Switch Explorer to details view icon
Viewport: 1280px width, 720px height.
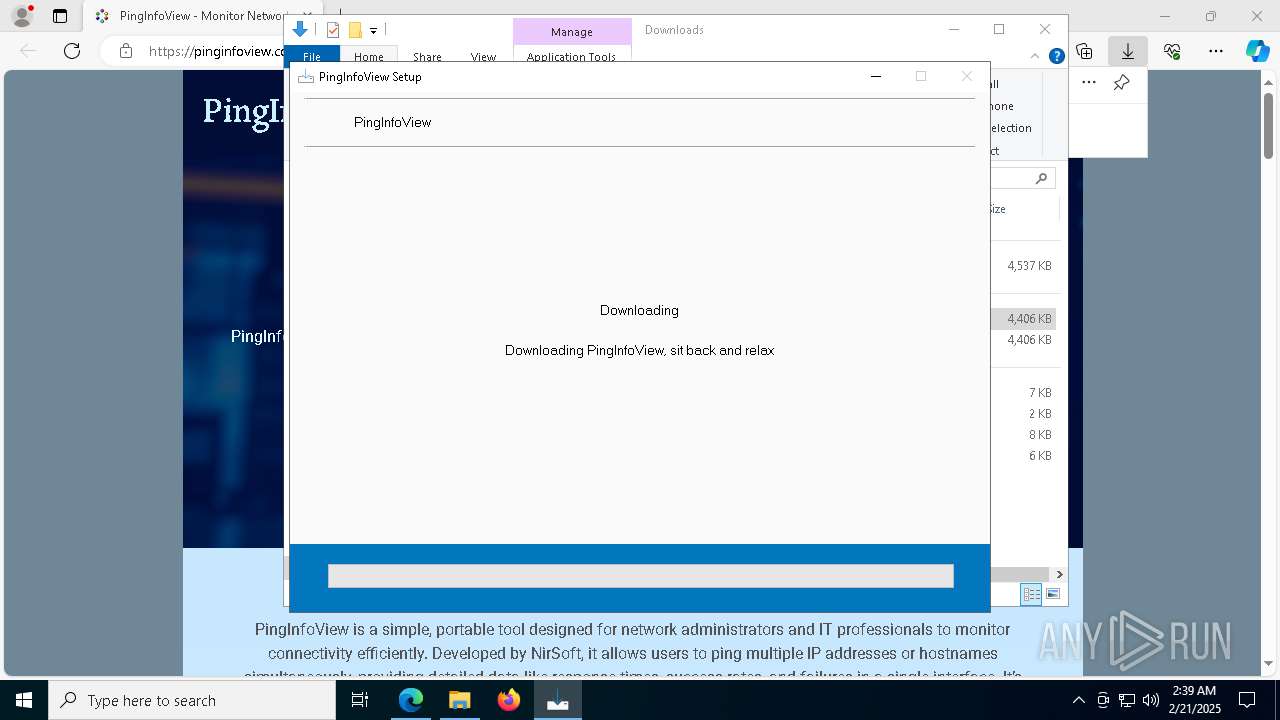(1031, 594)
